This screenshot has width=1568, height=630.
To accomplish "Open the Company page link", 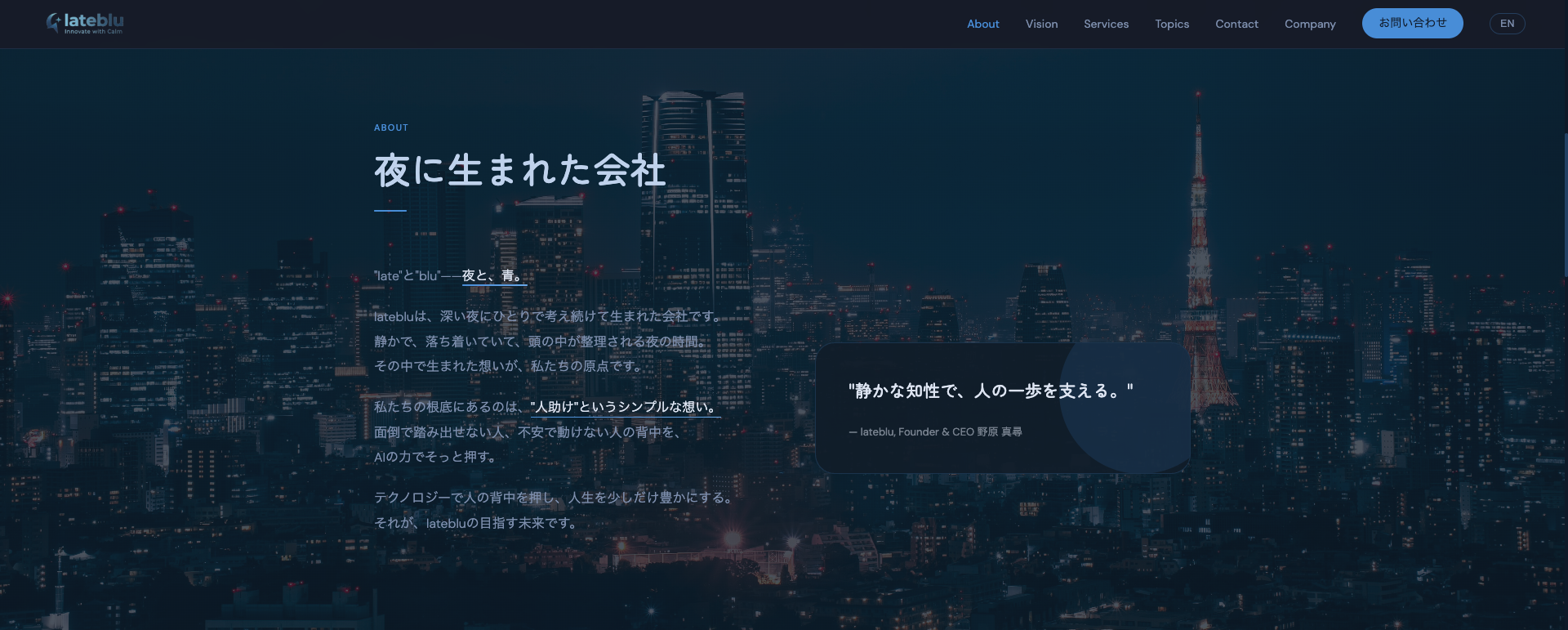I will tap(1310, 24).
